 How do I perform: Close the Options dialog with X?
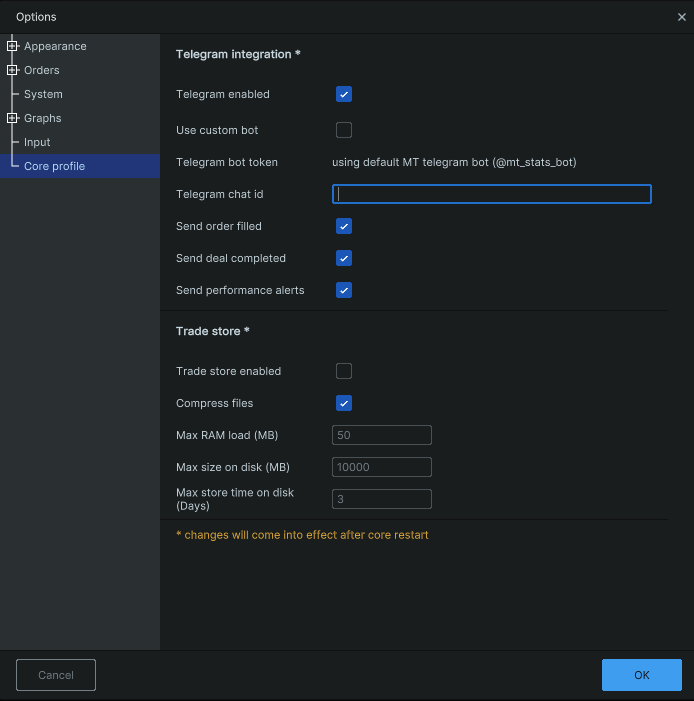pyautogui.click(x=682, y=17)
